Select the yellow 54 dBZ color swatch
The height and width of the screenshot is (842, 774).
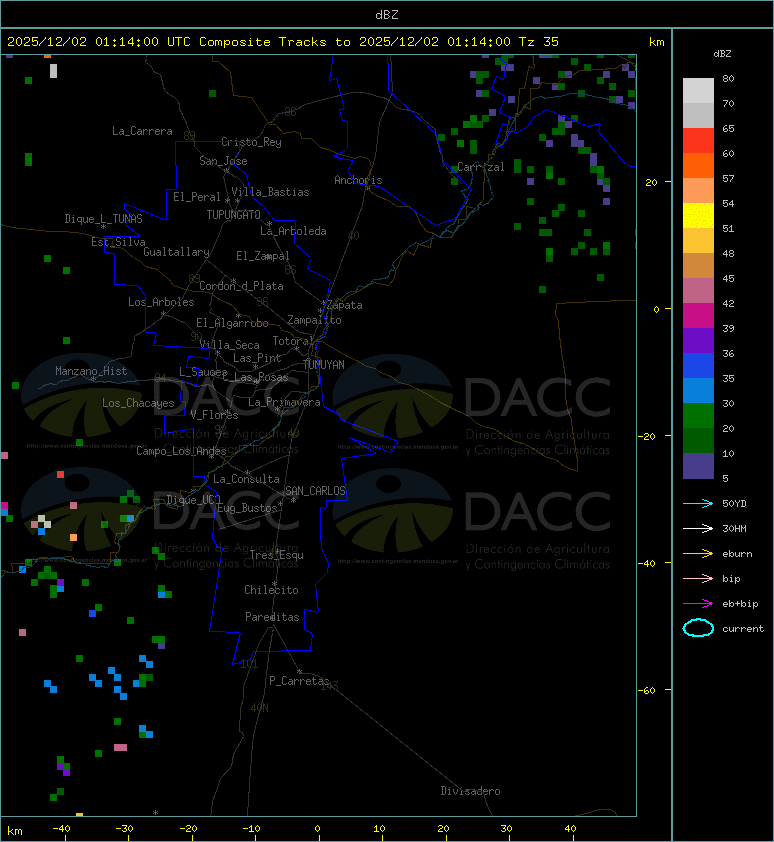pyautogui.click(x=698, y=216)
